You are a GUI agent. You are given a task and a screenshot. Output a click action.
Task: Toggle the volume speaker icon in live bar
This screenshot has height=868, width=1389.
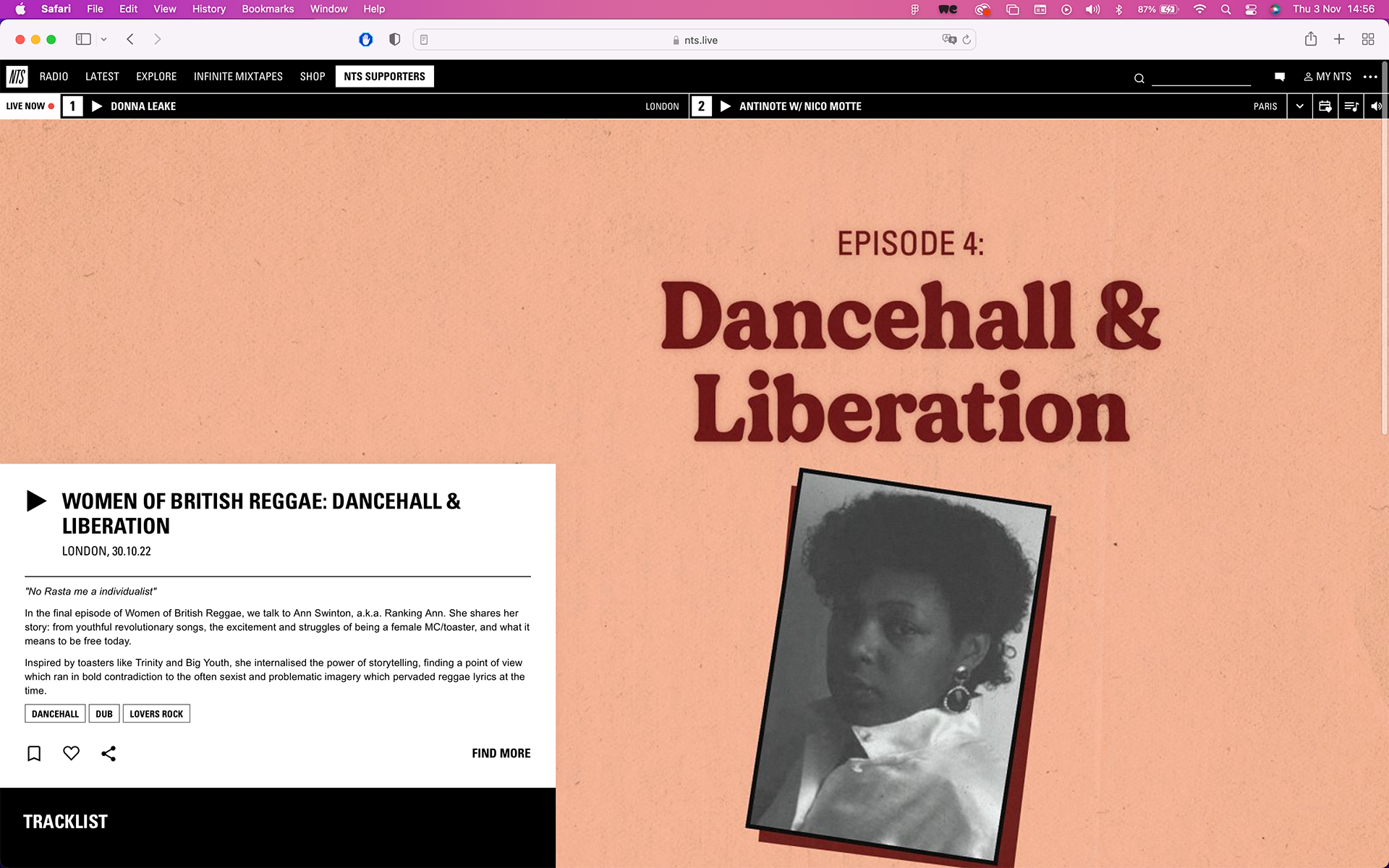tap(1375, 106)
